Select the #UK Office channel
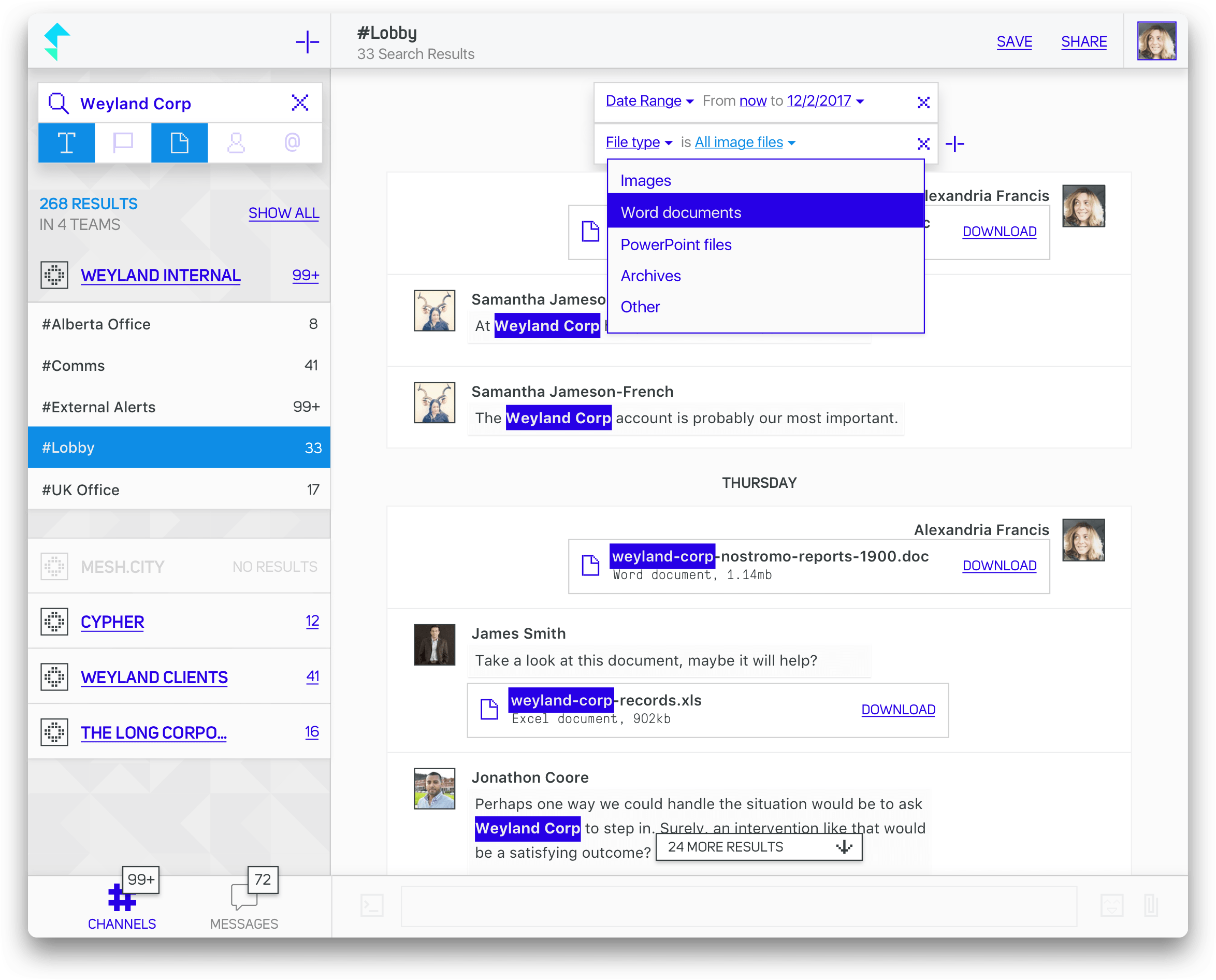Screen dimensions: 1216x980 (x=179, y=489)
